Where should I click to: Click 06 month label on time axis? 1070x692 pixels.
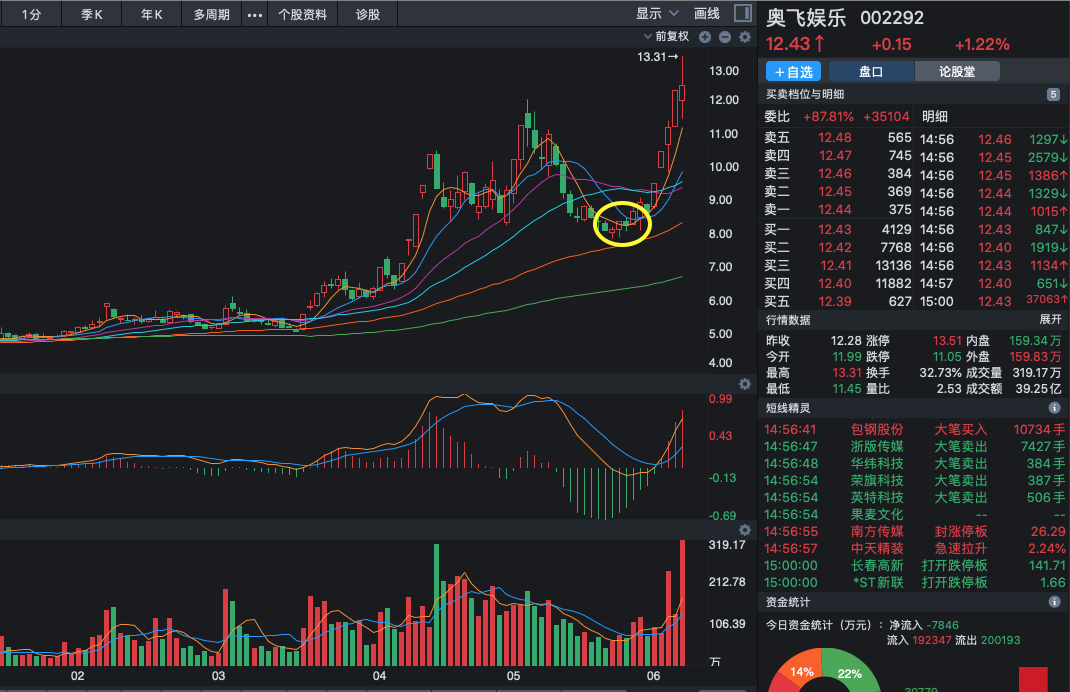[654, 676]
